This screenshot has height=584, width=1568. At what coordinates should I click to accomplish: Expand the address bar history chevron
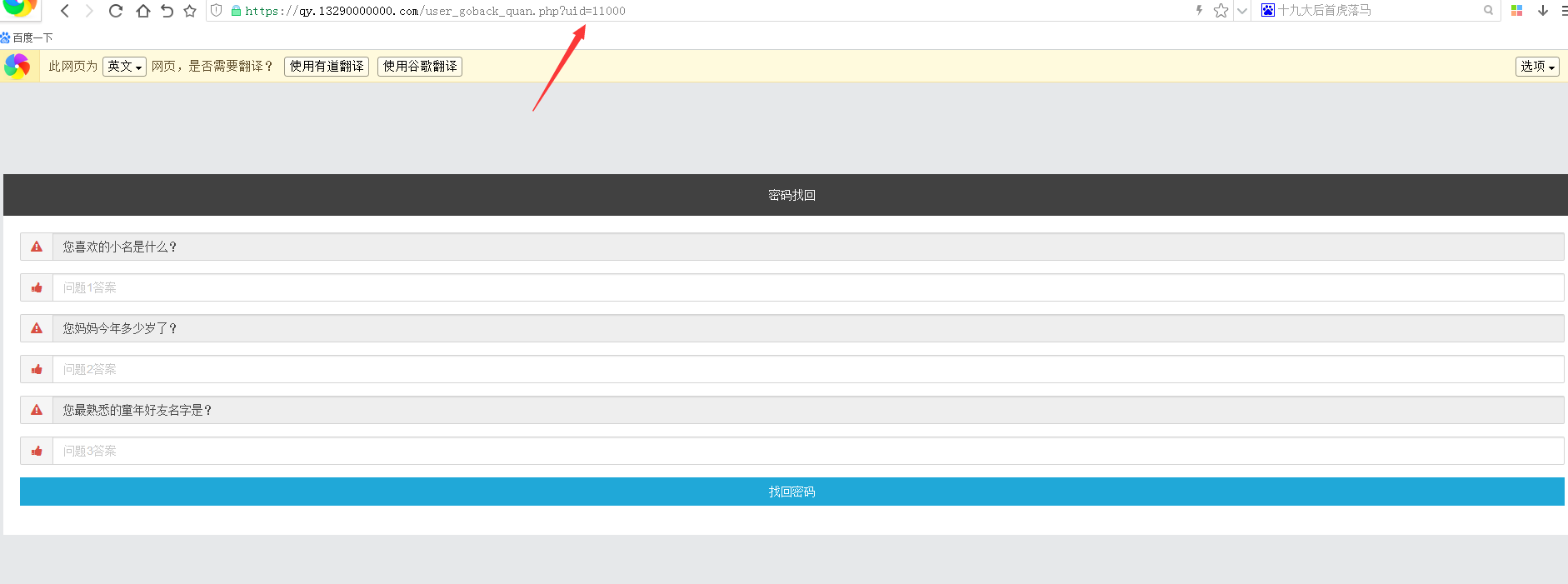(x=1241, y=11)
